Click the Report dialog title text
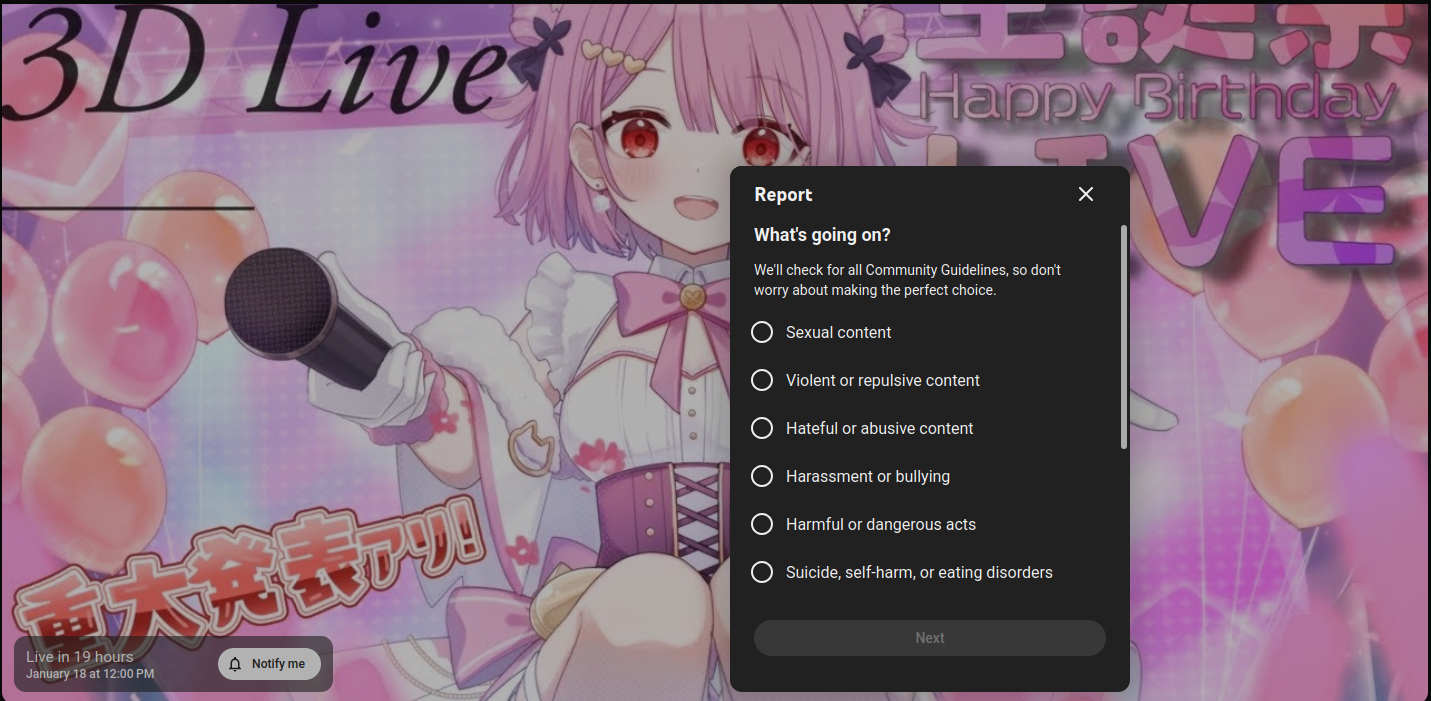The width and height of the screenshot is (1431, 701). pyautogui.click(x=783, y=195)
